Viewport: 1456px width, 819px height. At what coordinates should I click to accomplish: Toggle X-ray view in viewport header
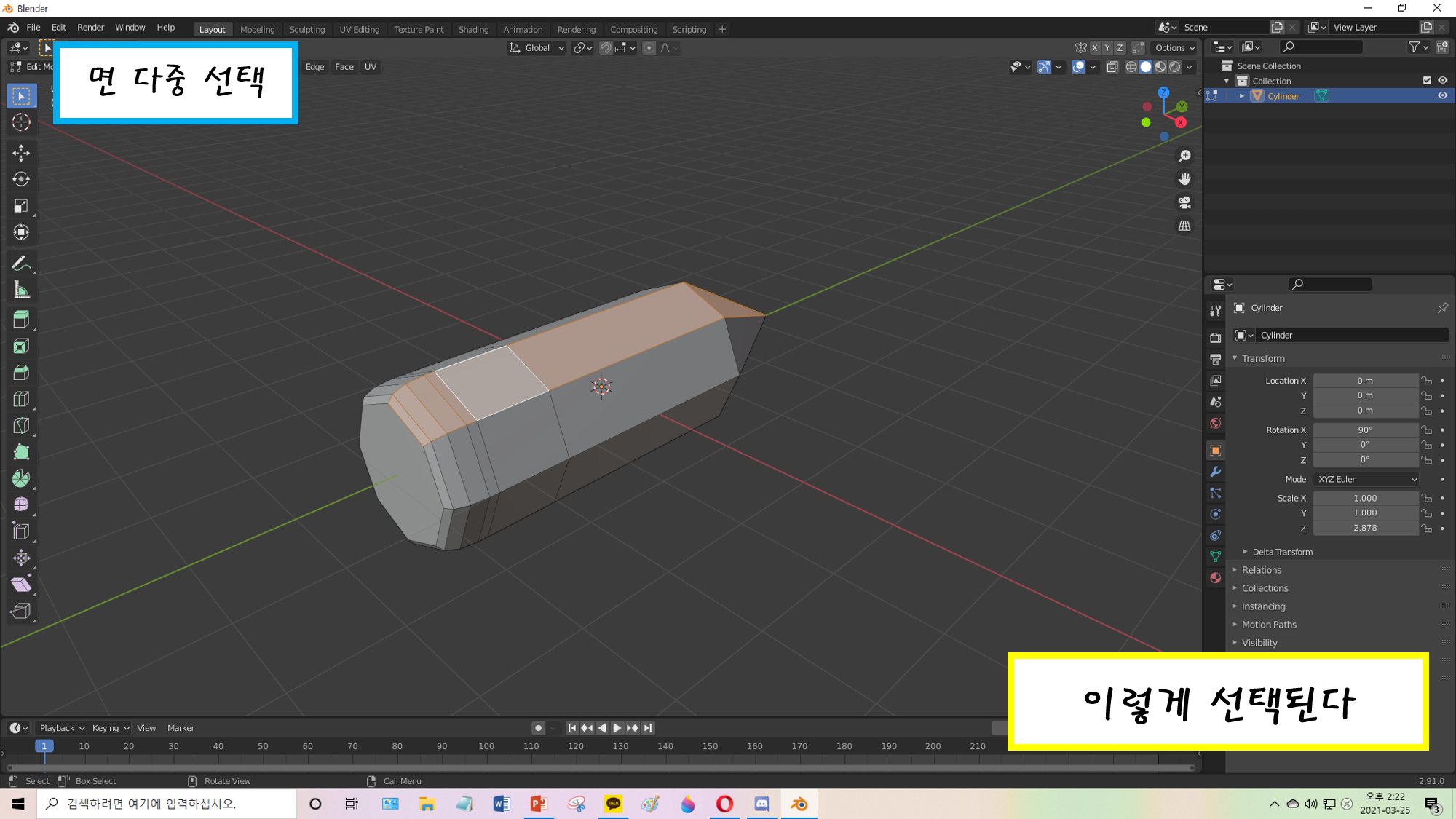point(1112,67)
